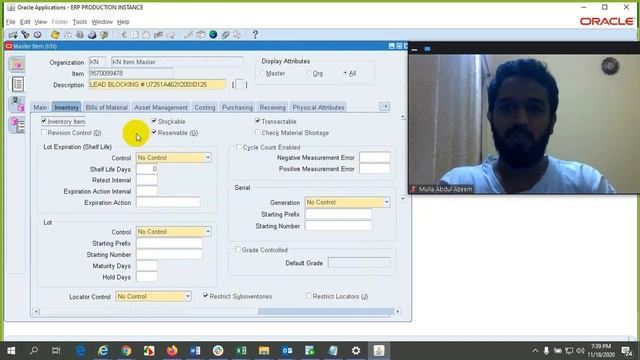The height and width of the screenshot is (360, 640).
Task: Click the Lot Starting Prefix field
Action: (169, 243)
